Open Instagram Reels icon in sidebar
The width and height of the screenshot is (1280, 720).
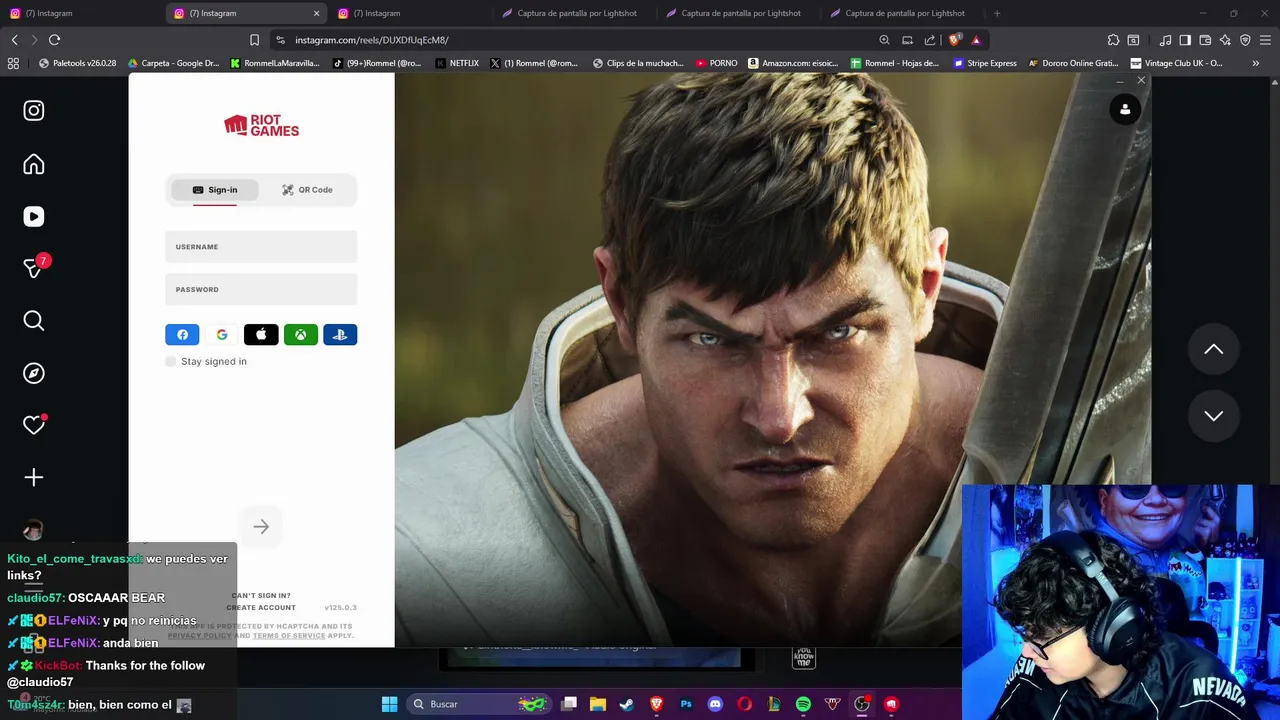pyautogui.click(x=34, y=216)
